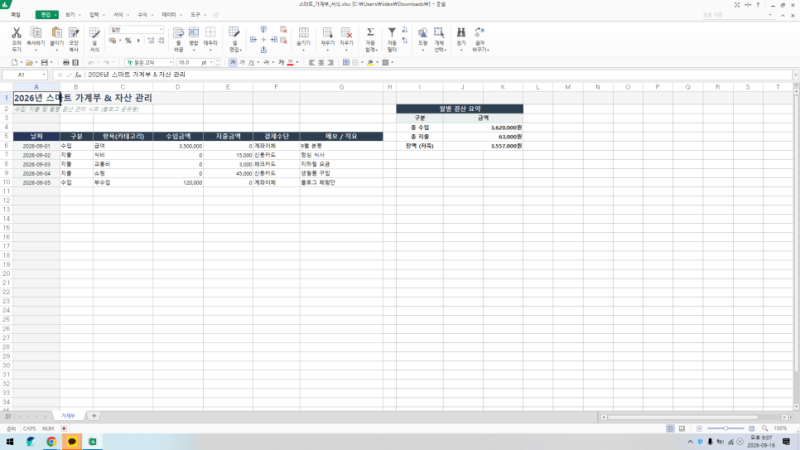This screenshot has height=450, width=800.
Task: Adjust the zoom slider in status bar
Action: pyautogui.click(x=726, y=429)
